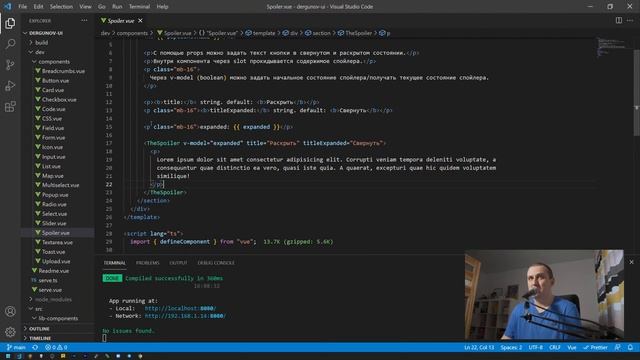
Task: Click the feedback icon in status bar
Action: [618, 347]
